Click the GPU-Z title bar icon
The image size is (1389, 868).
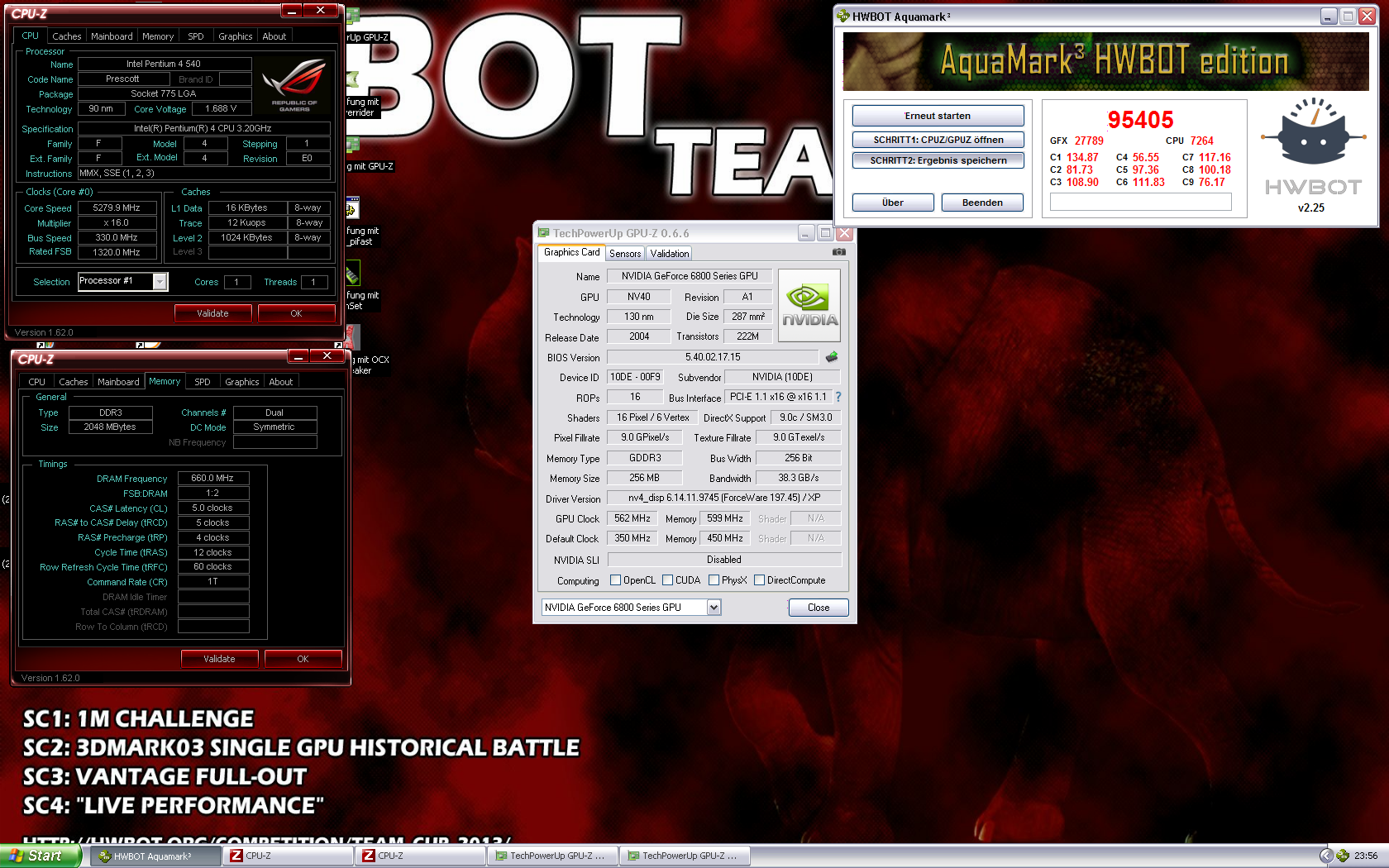click(543, 233)
